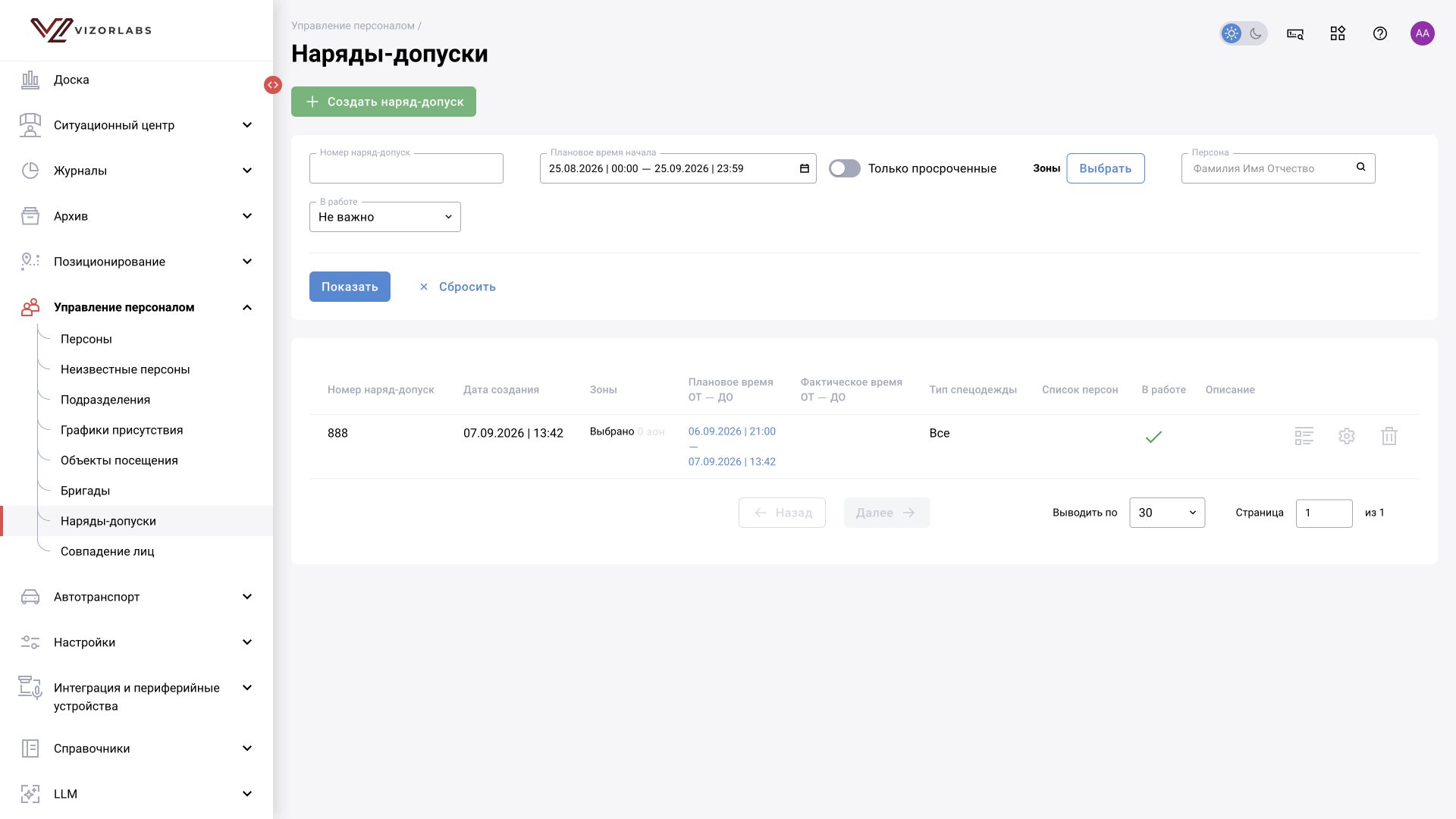Switch to light theme sun toggle
This screenshot has height=819, width=1456.
(1232, 33)
